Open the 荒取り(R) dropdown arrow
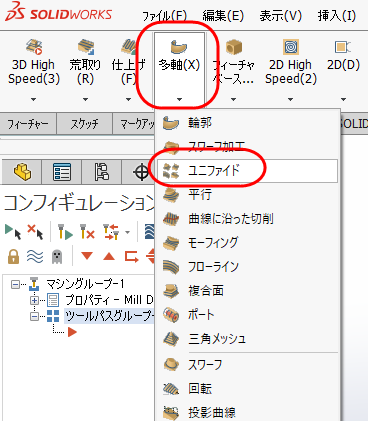 pyautogui.click(x=85, y=99)
